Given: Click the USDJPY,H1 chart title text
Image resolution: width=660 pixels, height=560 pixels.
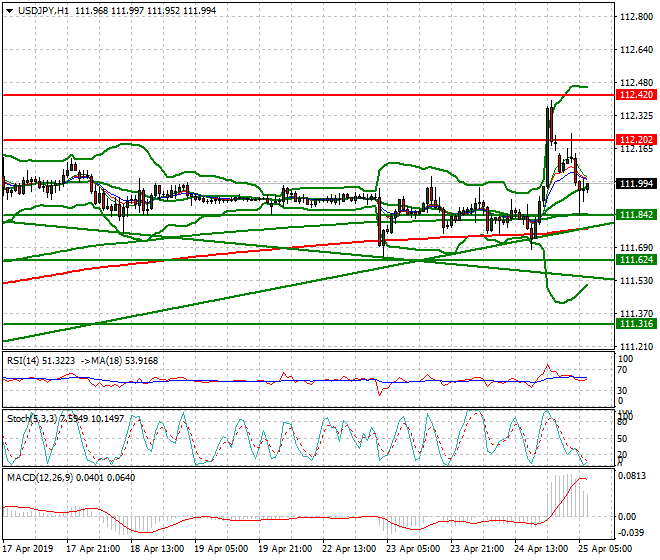Looking at the screenshot, I should [x=43, y=11].
